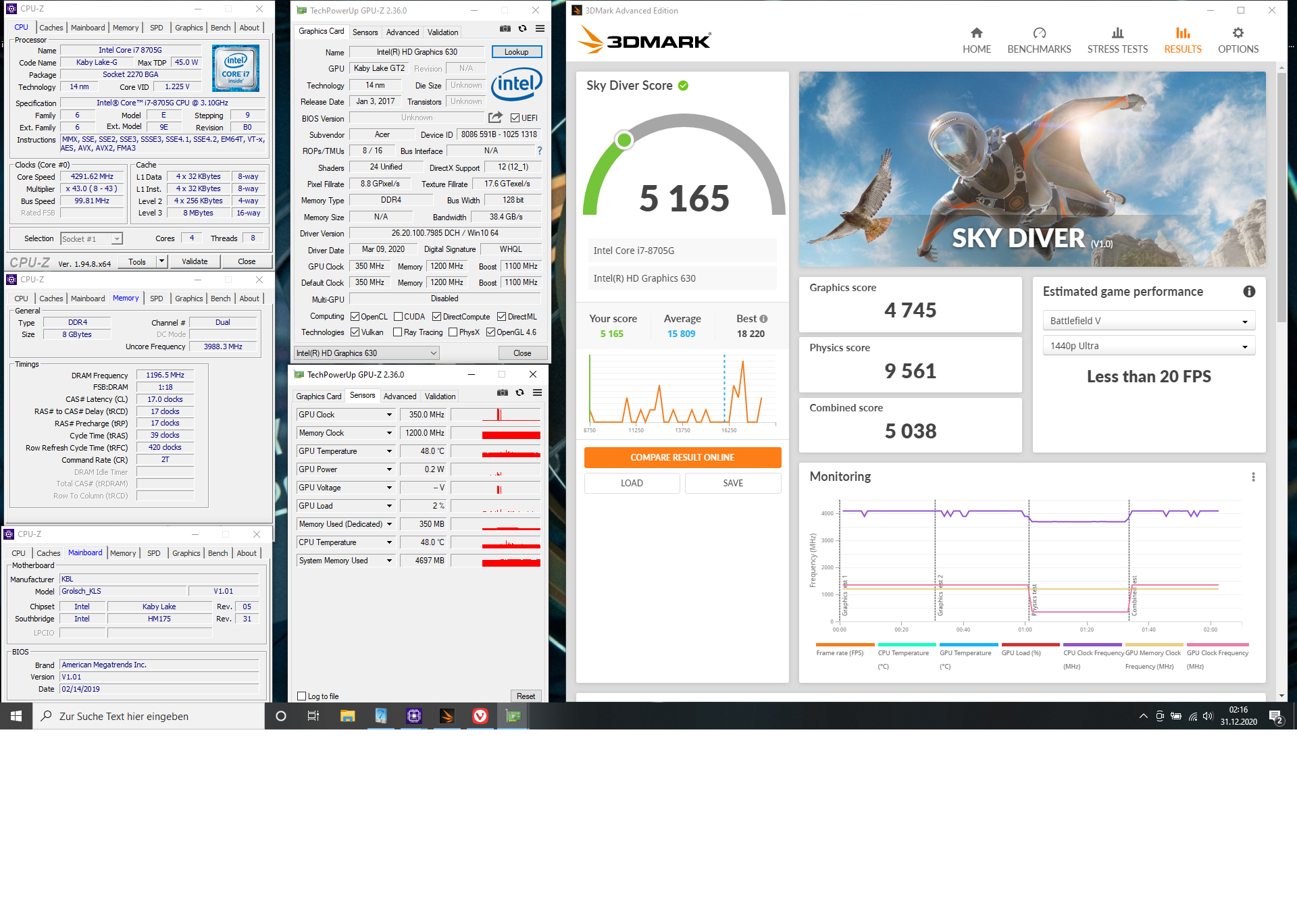This screenshot has height=924, width=1297.
Task: Refresh GPU-Z Graphics Card window
Action: 522,28
